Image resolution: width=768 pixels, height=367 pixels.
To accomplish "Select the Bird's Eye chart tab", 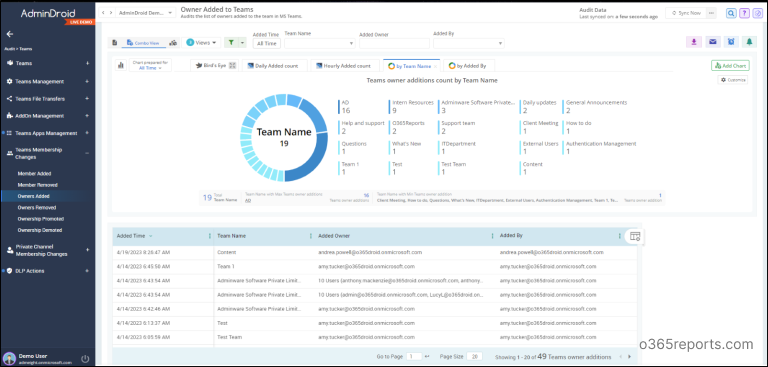I will [x=215, y=65].
